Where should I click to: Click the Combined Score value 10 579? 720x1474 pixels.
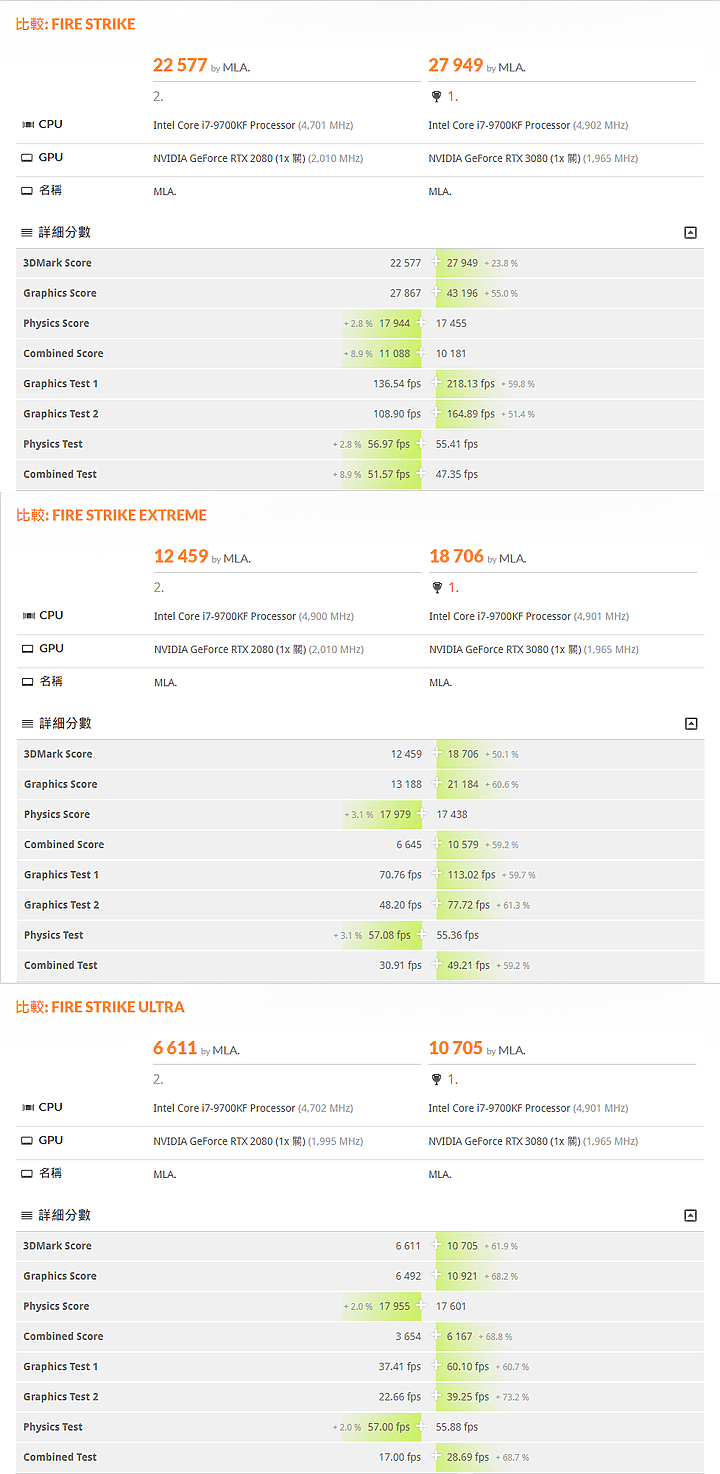tap(463, 844)
